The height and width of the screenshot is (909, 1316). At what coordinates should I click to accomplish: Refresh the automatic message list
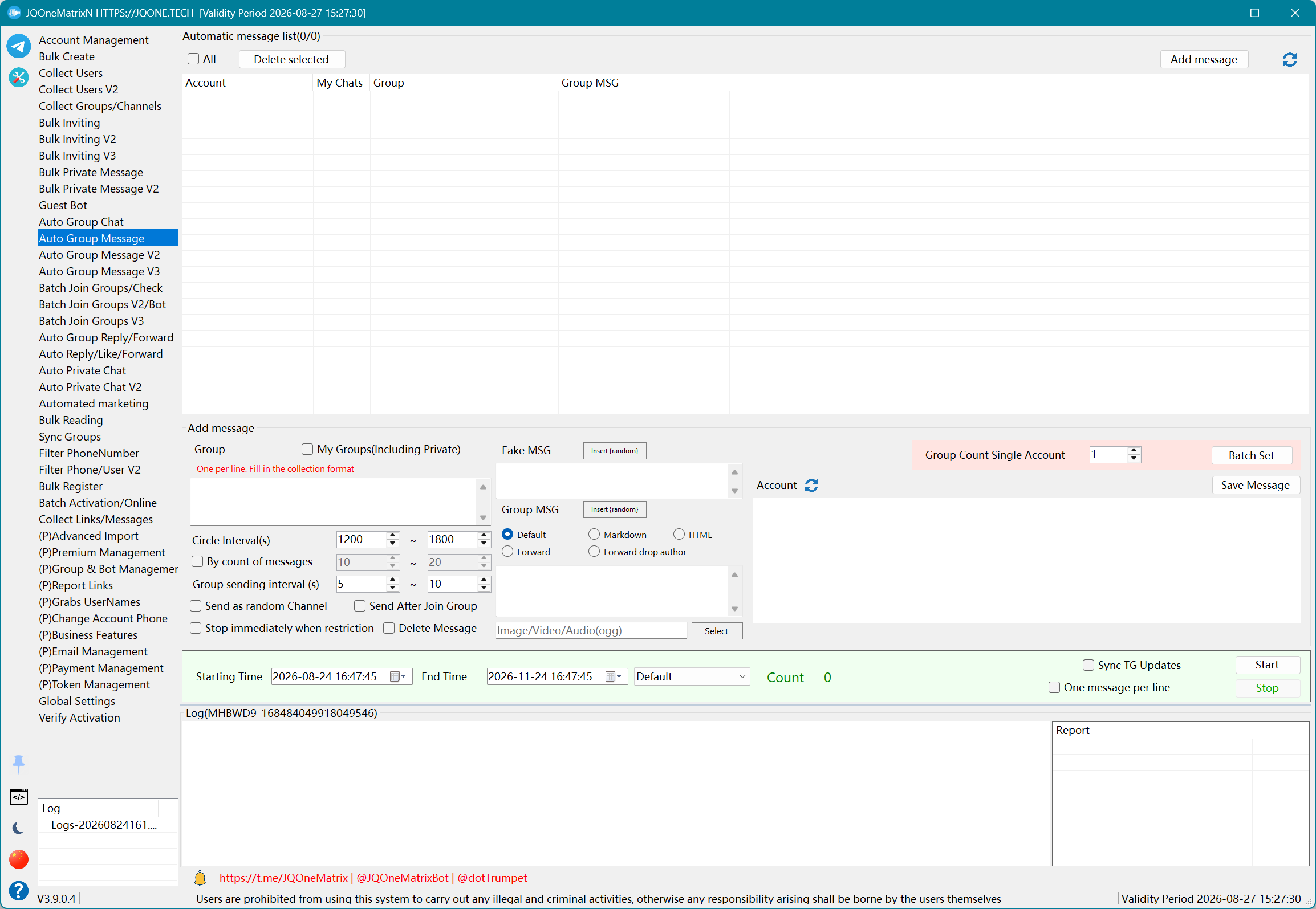(1290, 59)
